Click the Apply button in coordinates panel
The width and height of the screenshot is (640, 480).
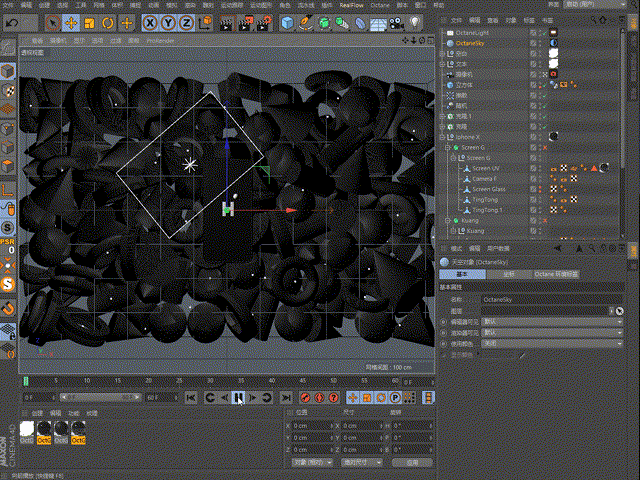[x=412, y=463]
